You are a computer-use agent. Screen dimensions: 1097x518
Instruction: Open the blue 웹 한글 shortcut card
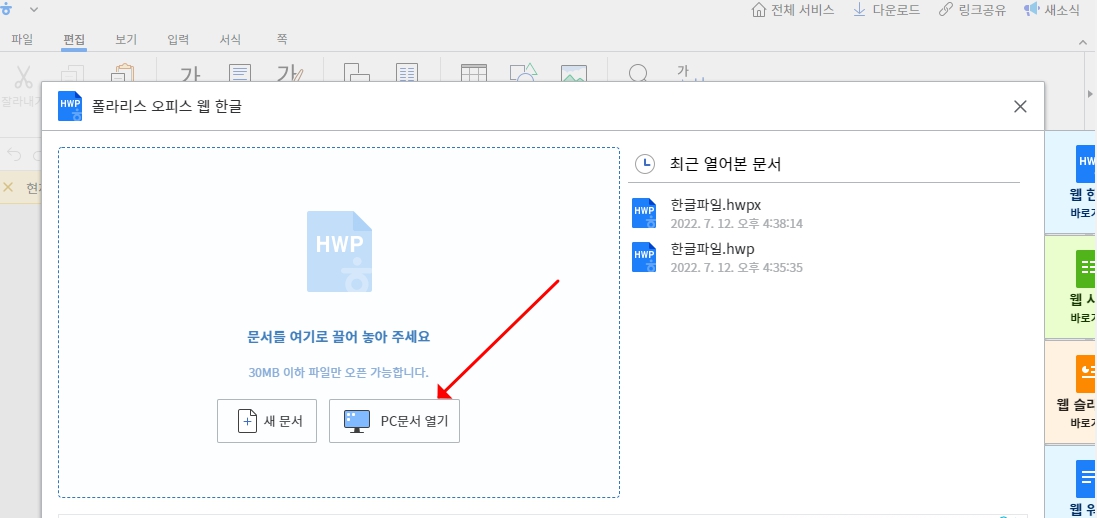point(1070,181)
